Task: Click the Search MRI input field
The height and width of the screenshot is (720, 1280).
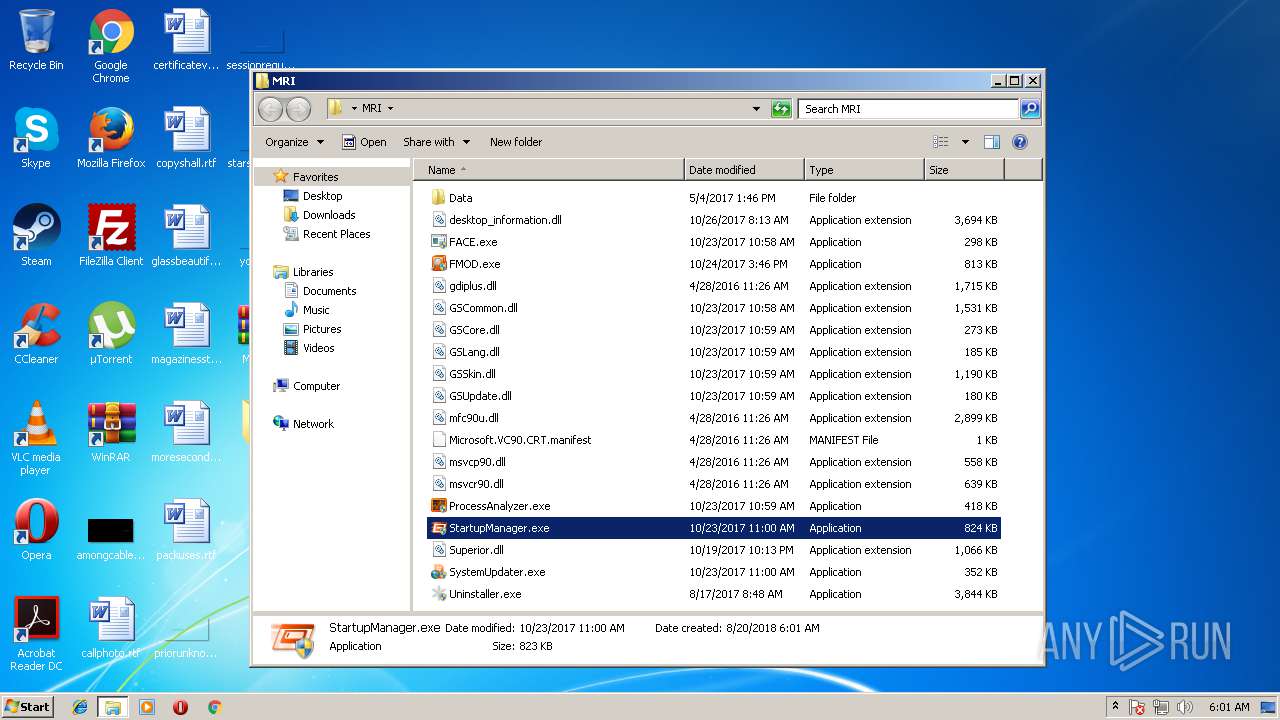Action: click(x=908, y=109)
